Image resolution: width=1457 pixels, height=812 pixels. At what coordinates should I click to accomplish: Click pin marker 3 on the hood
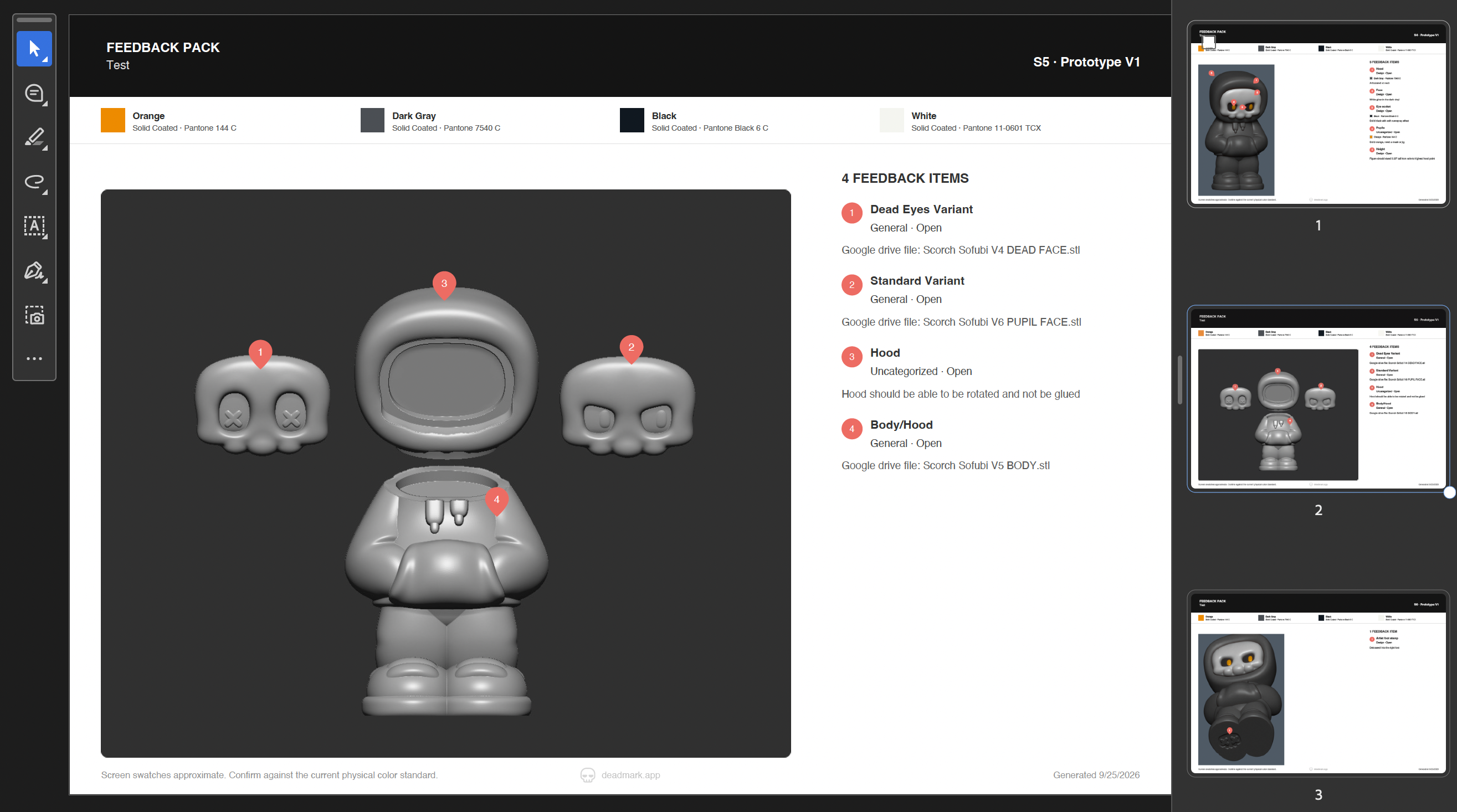coord(444,285)
